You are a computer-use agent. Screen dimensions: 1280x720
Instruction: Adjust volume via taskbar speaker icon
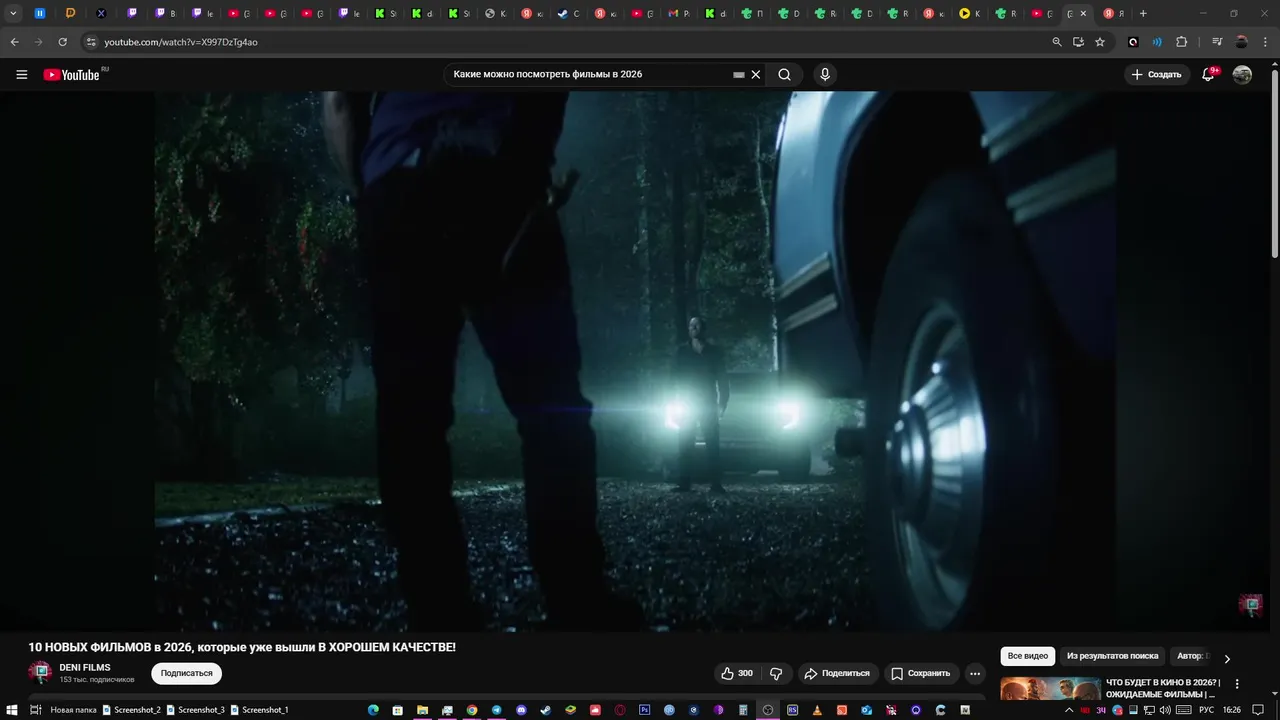point(1165,710)
